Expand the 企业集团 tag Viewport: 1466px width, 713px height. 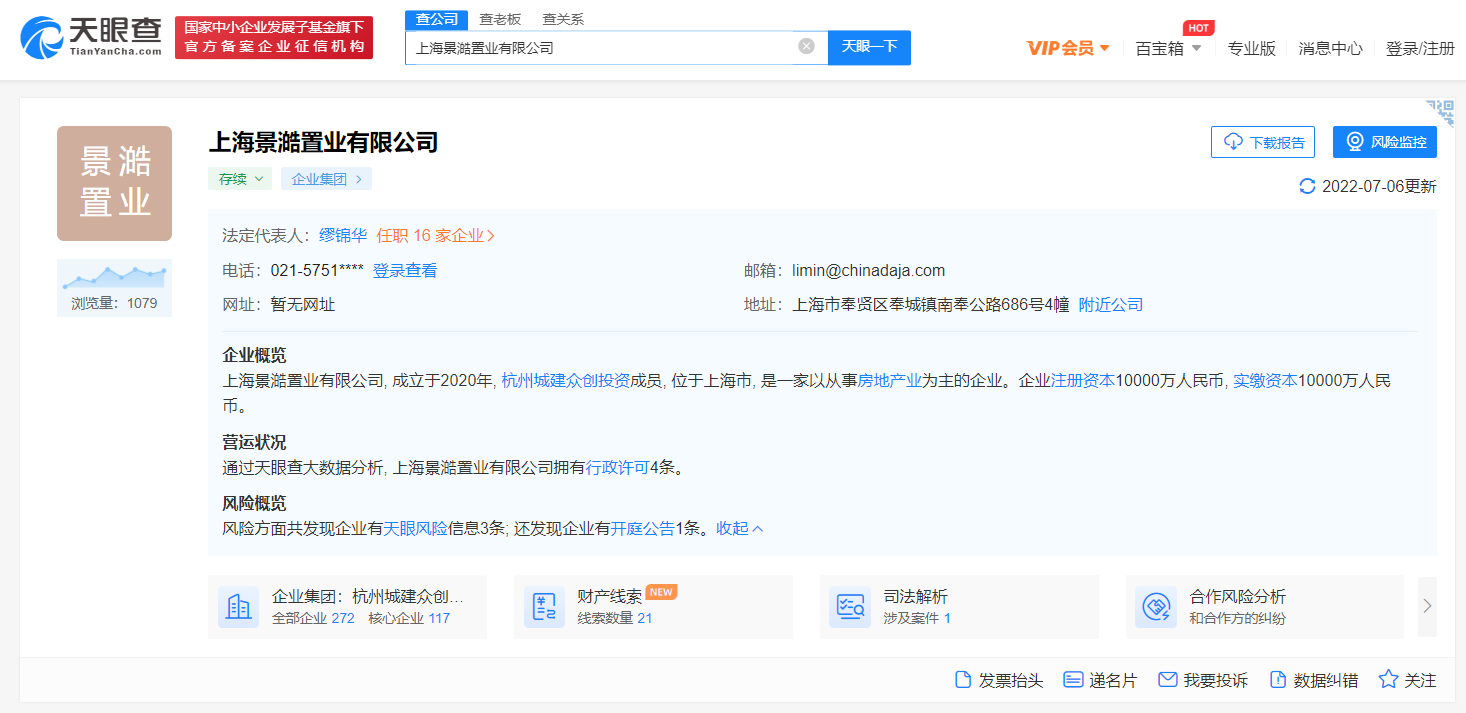(x=326, y=179)
